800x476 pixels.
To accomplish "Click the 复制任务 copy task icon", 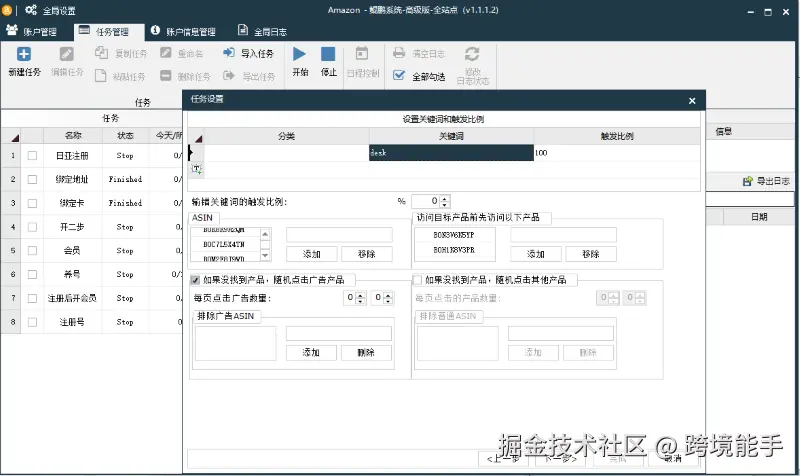I will click(102, 53).
